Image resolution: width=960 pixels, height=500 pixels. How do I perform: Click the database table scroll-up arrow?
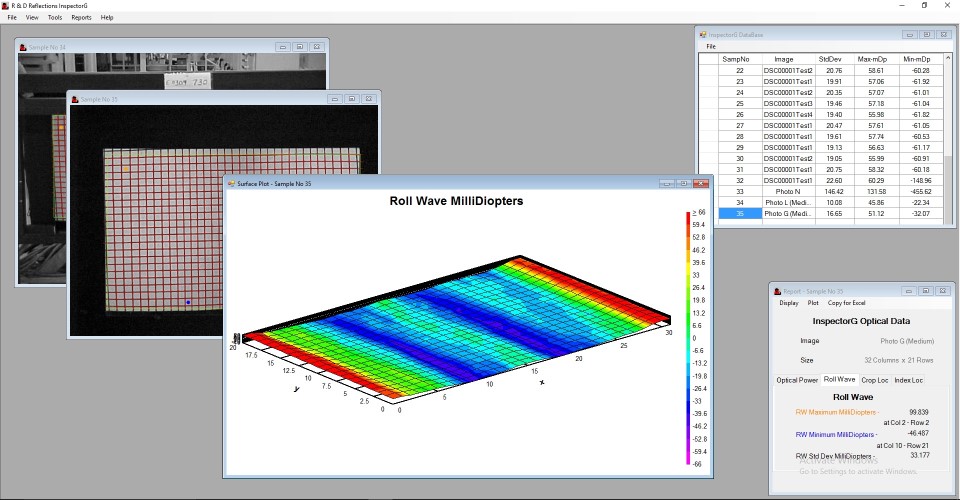point(950,58)
